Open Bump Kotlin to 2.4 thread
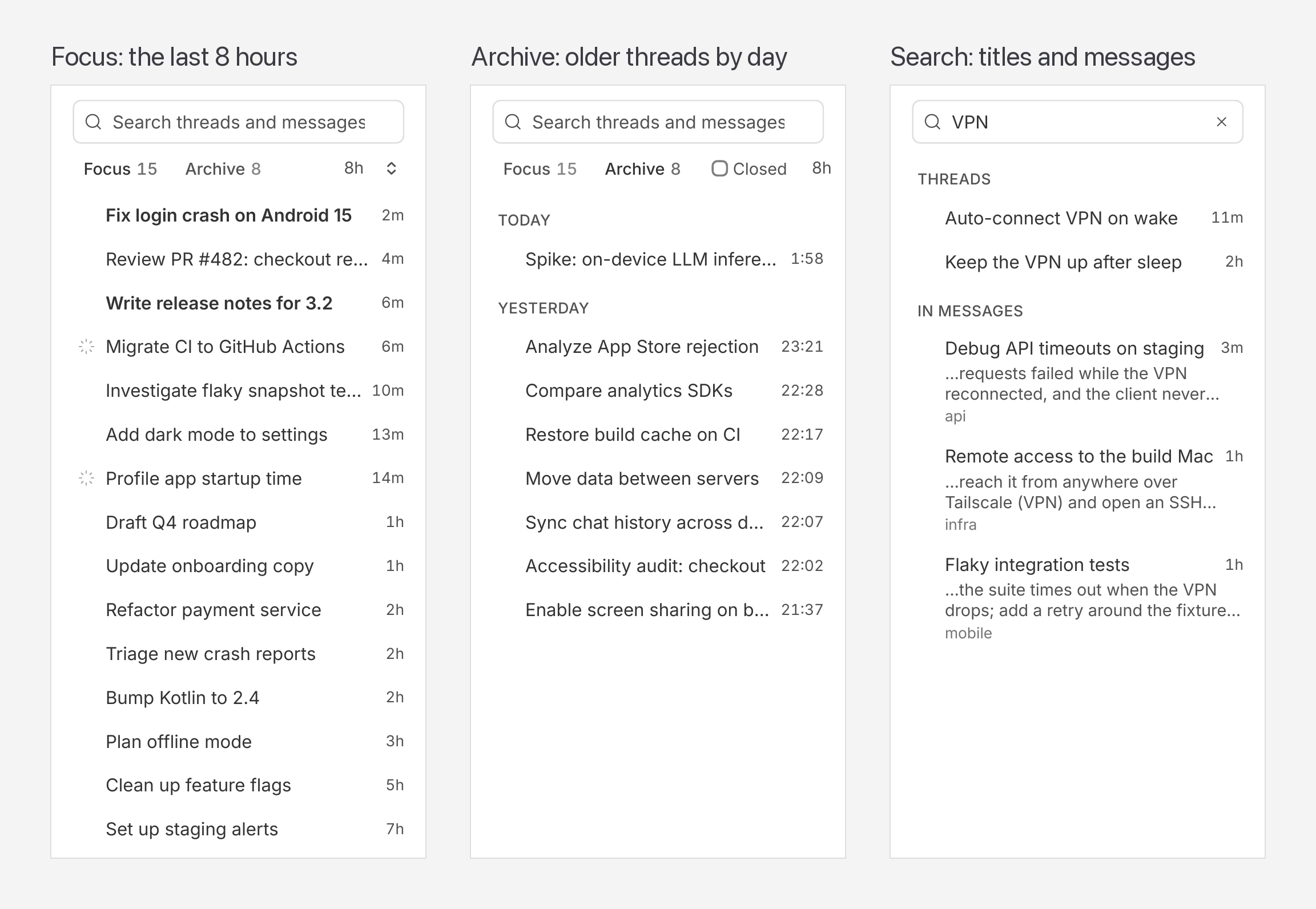Viewport: 1316px width, 909px height. pyautogui.click(x=239, y=698)
